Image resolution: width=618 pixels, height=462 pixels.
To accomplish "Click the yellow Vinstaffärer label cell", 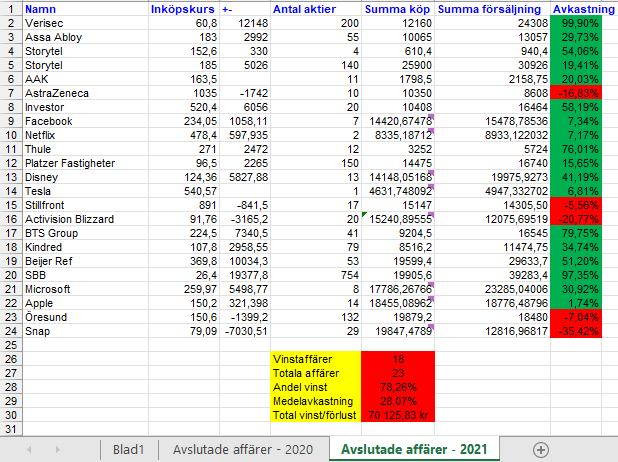I will coord(316,358).
